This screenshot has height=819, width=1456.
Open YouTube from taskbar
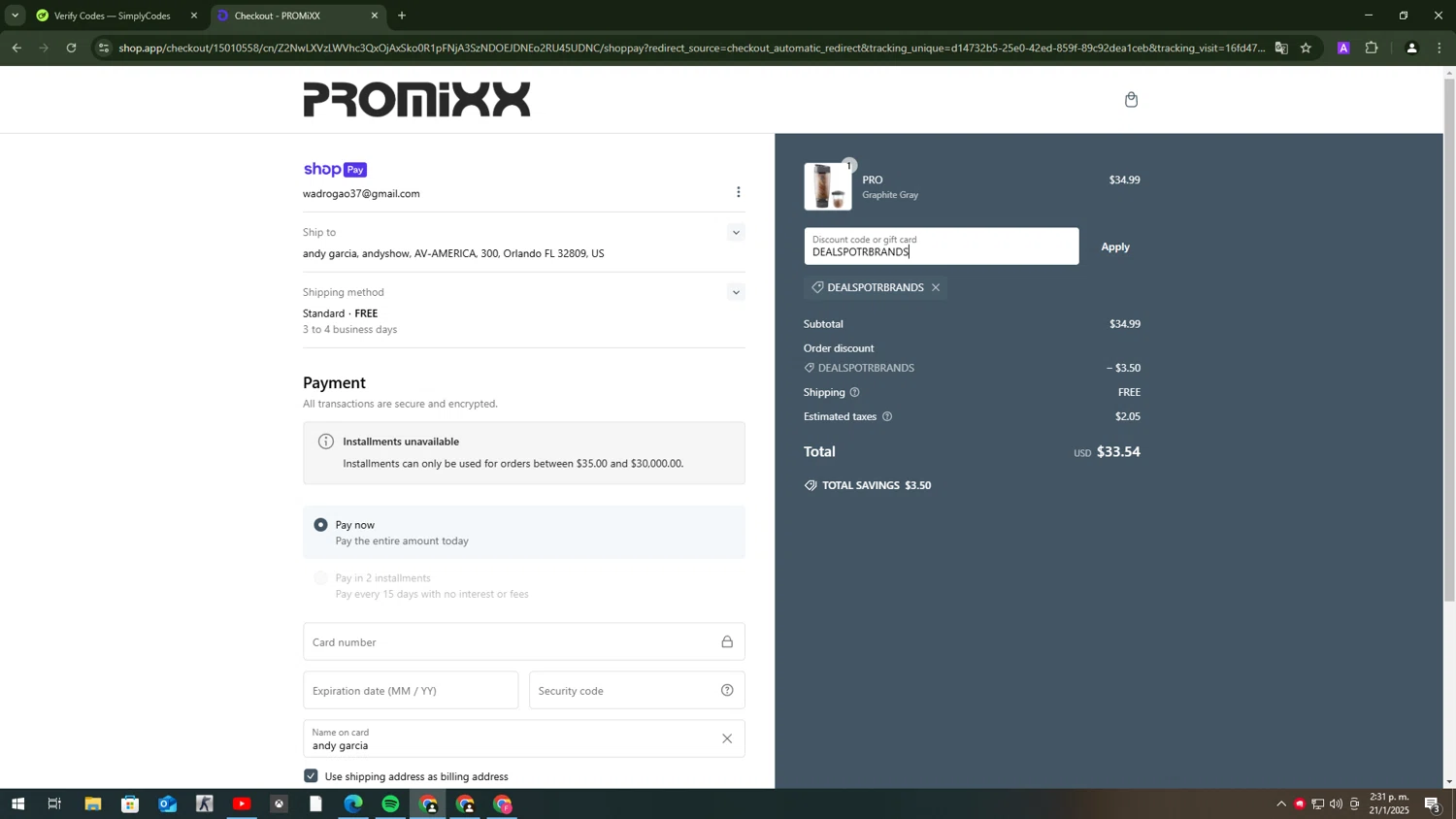pos(242,803)
